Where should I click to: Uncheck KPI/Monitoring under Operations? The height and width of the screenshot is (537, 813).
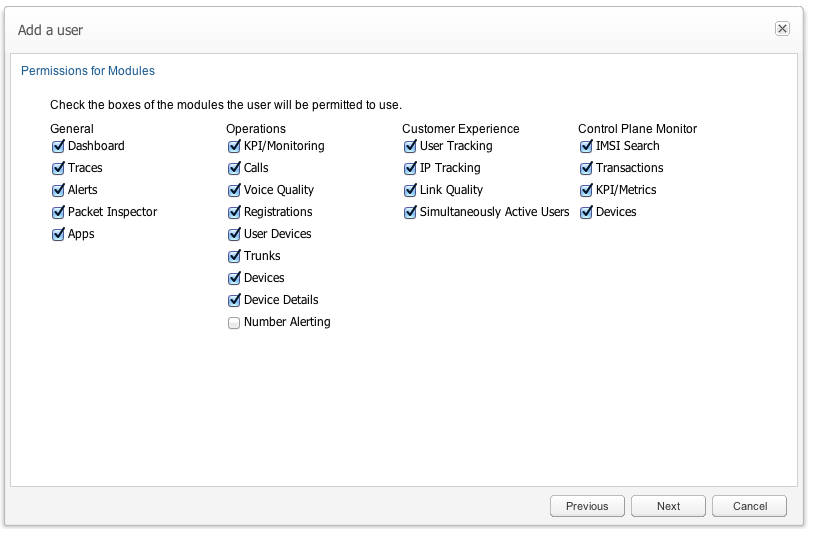pos(234,146)
